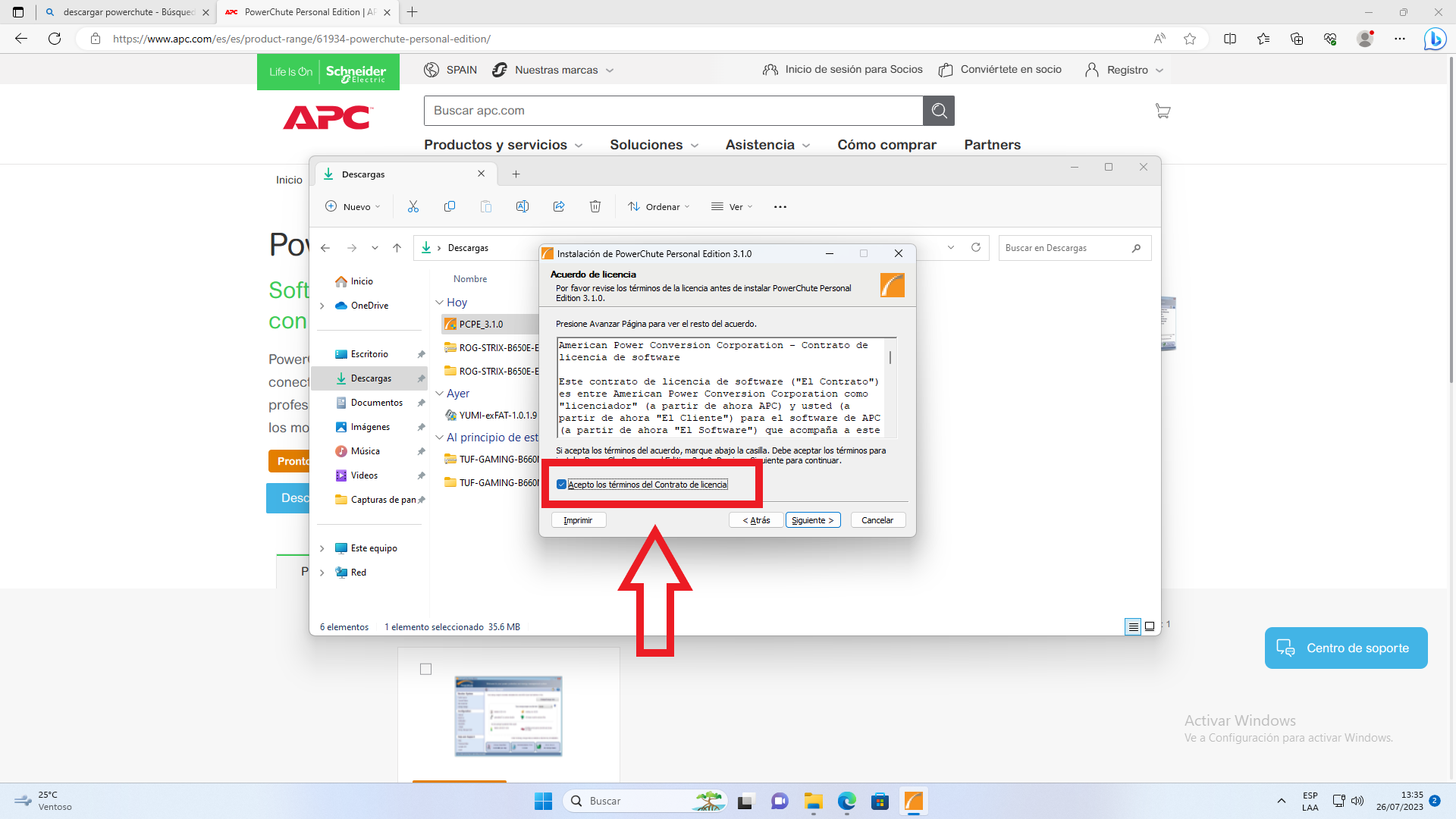
Task: Click the Share icon in Explorer toolbar
Action: [559, 206]
